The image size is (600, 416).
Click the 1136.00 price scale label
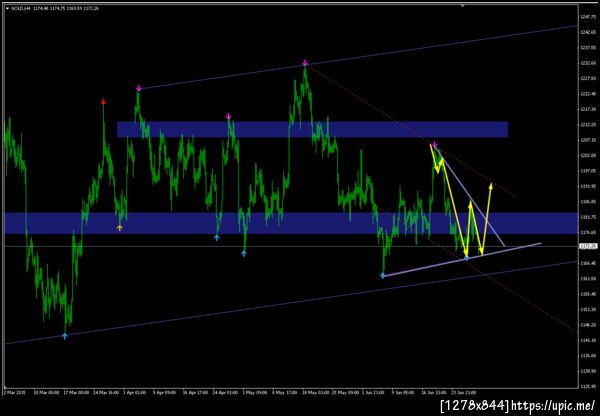point(588,356)
